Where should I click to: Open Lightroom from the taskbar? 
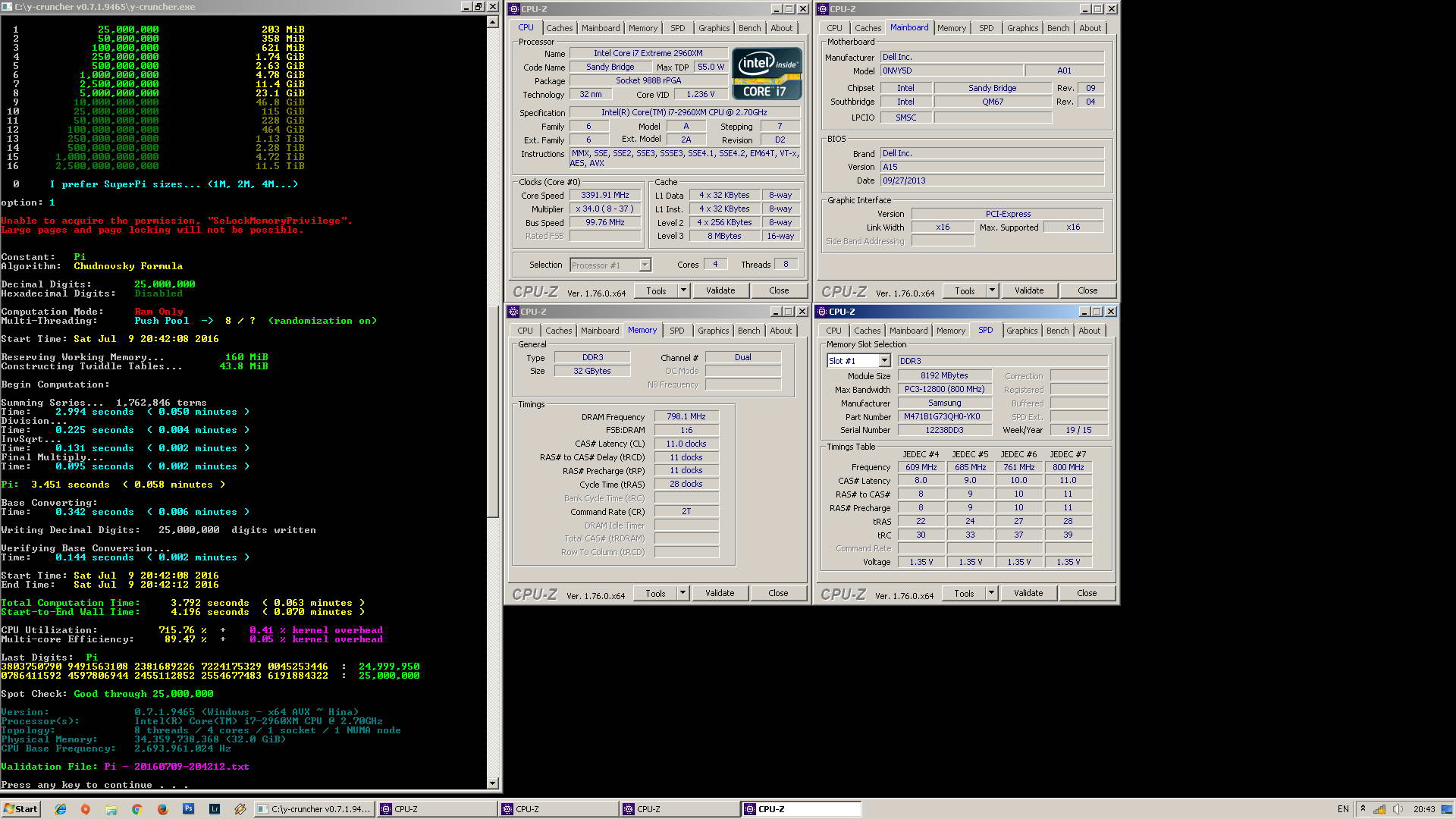pyautogui.click(x=215, y=809)
